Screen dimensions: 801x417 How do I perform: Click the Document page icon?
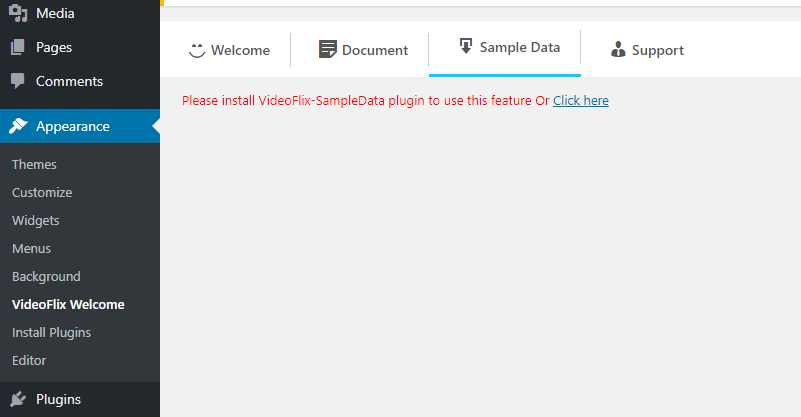click(327, 50)
